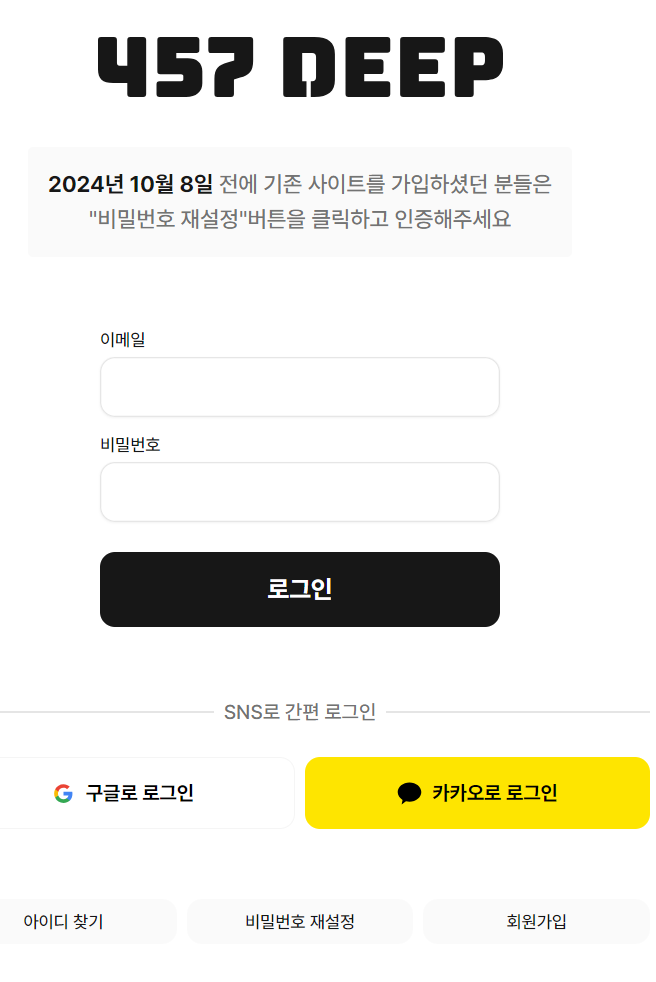Click the 이메일 field label
This screenshot has height=982, width=656.
point(122,339)
